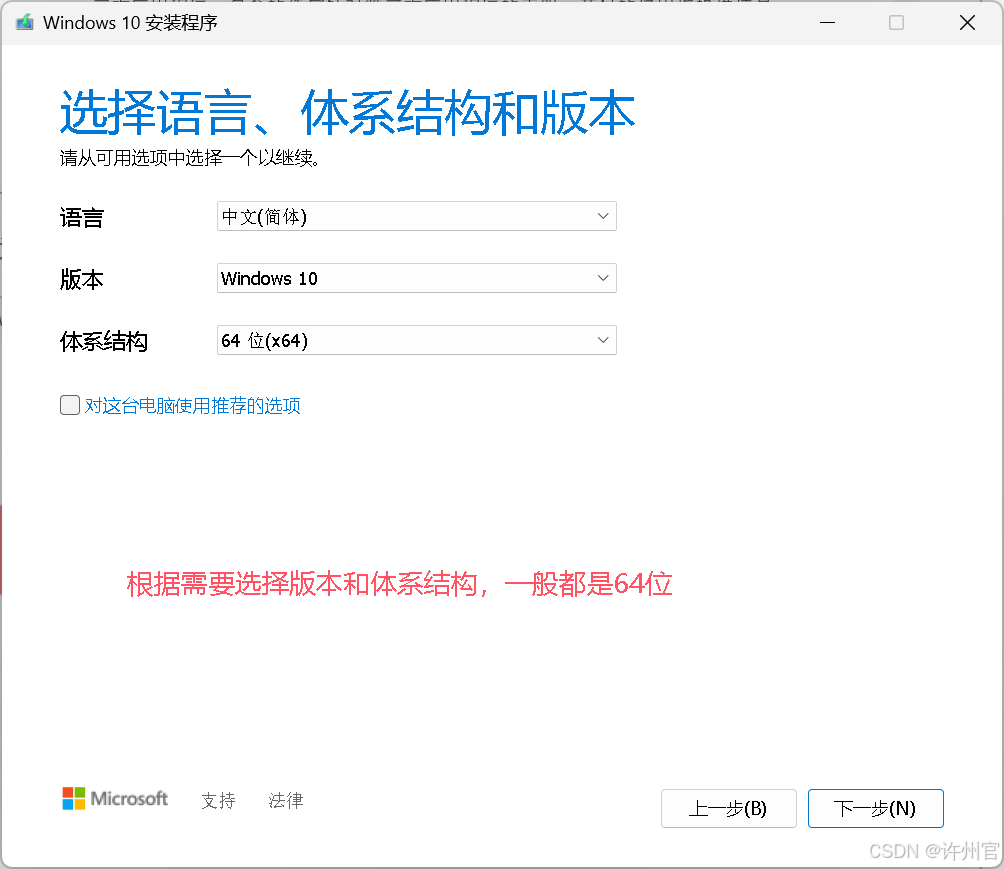This screenshot has width=1004, height=869.
Task: Click the 请从可用选项中选择一个以继续 instruction text
Action: point(190,158)
